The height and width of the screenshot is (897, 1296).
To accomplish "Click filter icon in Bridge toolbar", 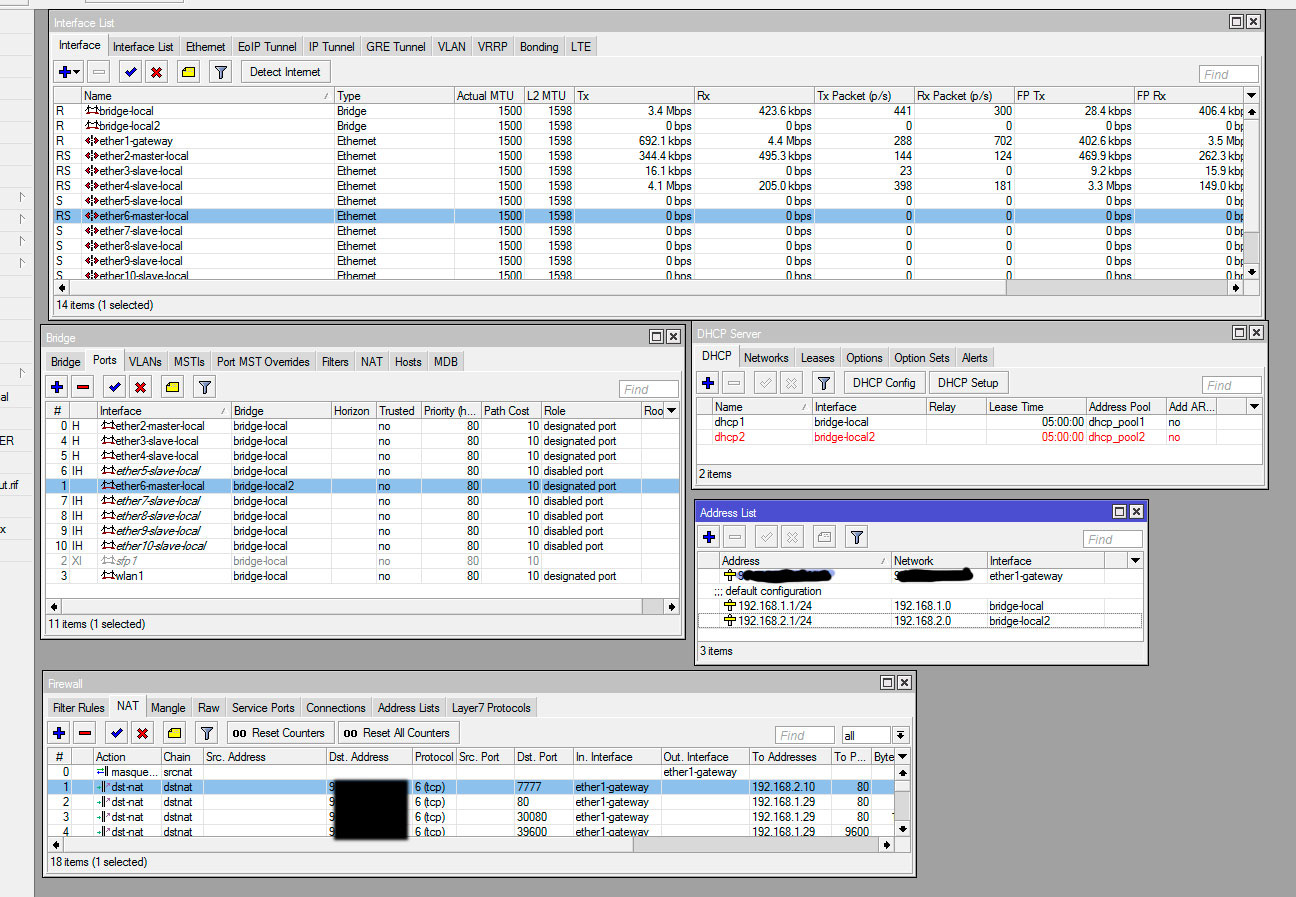I will (x=204, y=387).
